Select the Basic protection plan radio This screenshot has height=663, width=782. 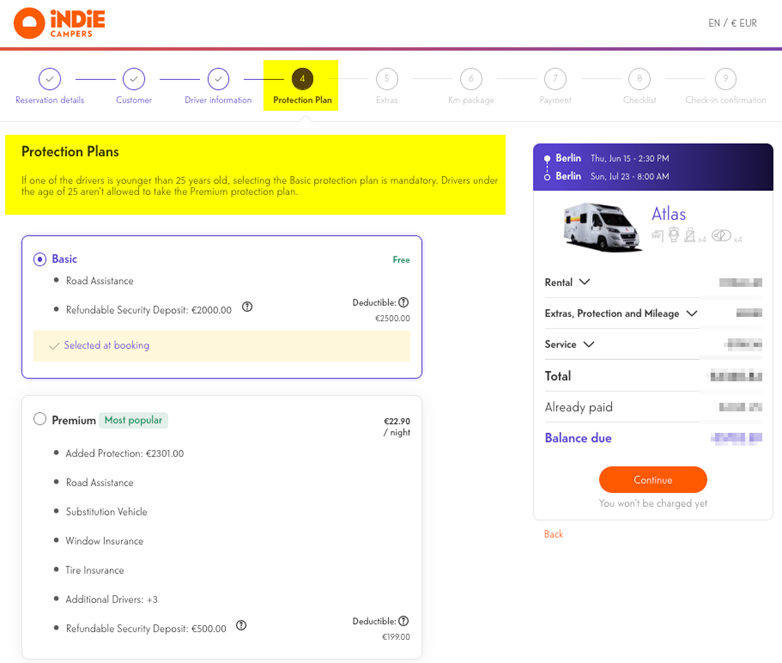(x=40, y=259)
